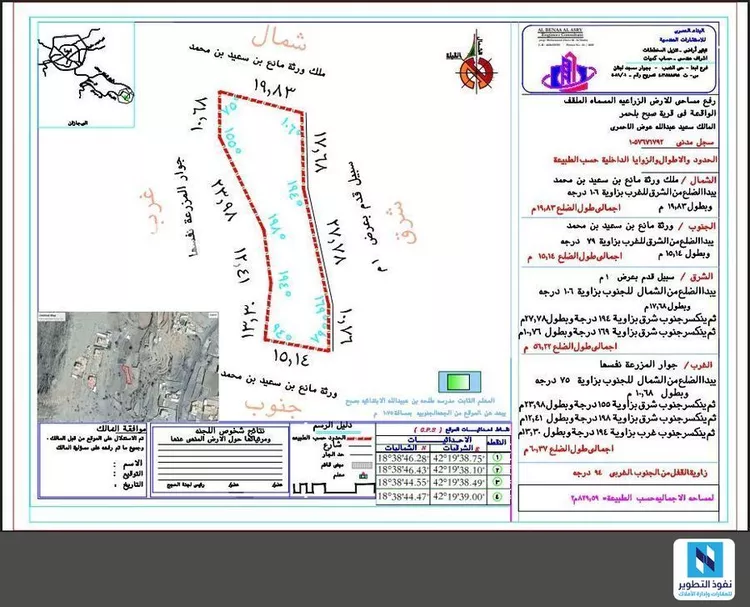The height and width of the screenshot is (607, 750).
Task: Click the green rectangle landmark symbol
Action: tap(459, 382)
